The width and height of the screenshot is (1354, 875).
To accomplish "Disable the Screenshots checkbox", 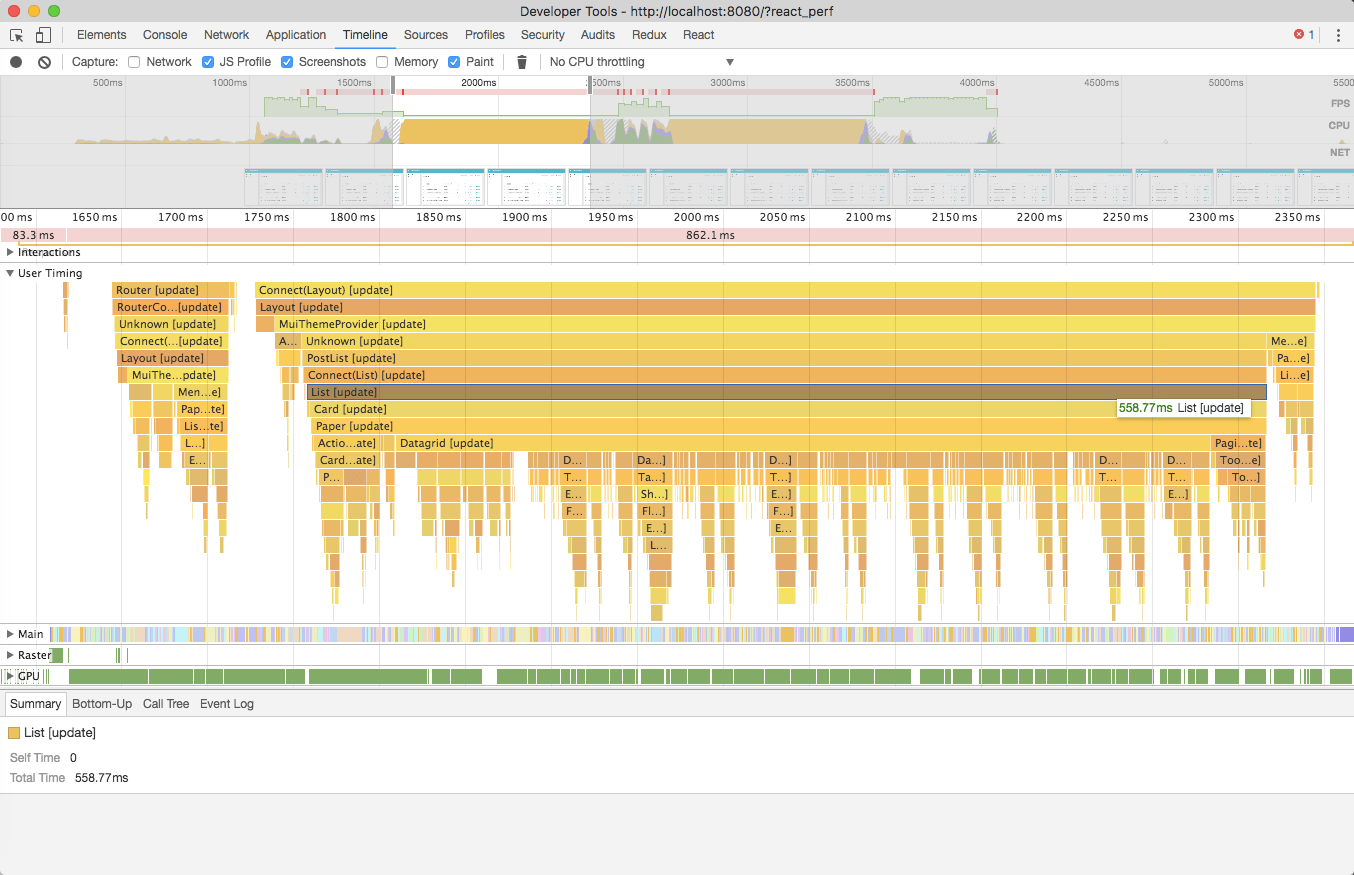I will (287, 61).
